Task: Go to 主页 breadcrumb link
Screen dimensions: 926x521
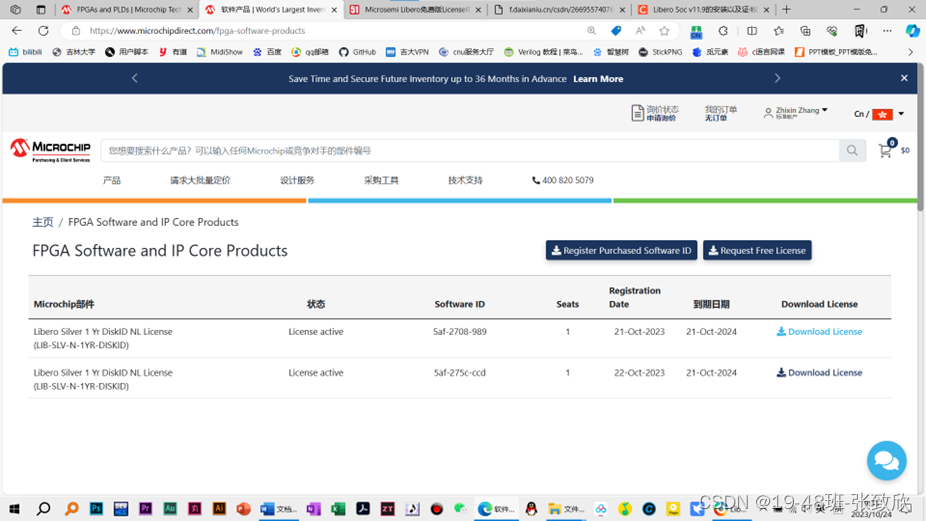Action: [x=43, y=222]
